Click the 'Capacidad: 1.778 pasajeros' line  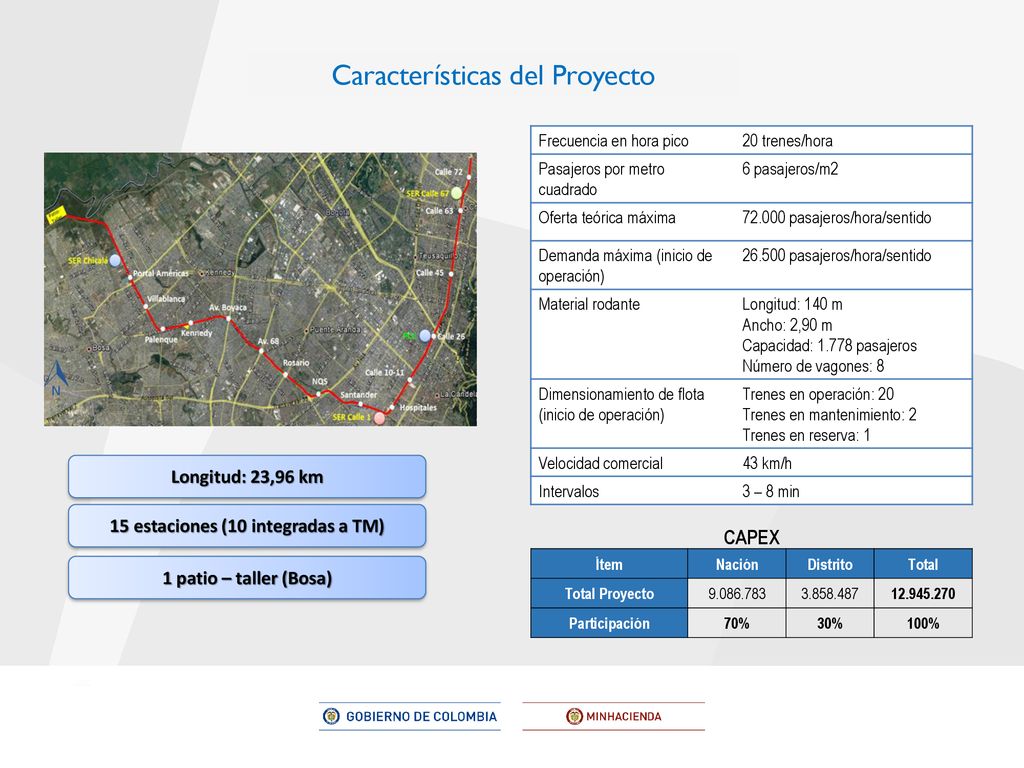(x=829, y=345)
